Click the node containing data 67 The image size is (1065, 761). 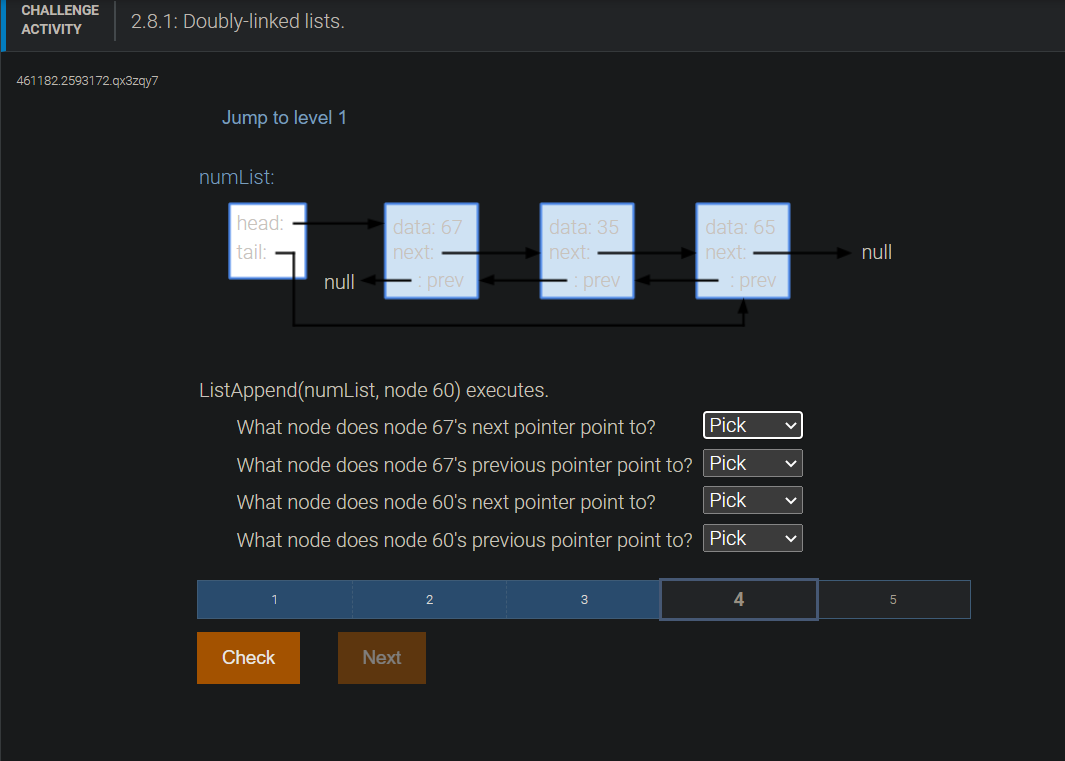(430, 250)
